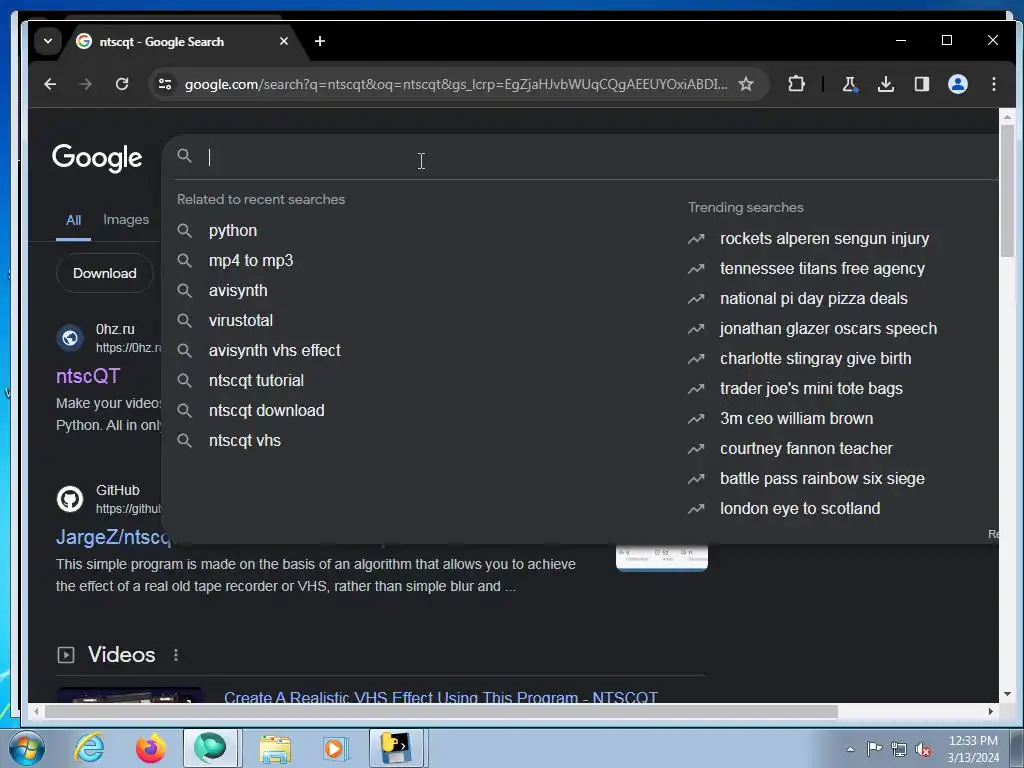
Task: Choose trending search battle pass rainbow six siege
Action: tap(822, 479)
